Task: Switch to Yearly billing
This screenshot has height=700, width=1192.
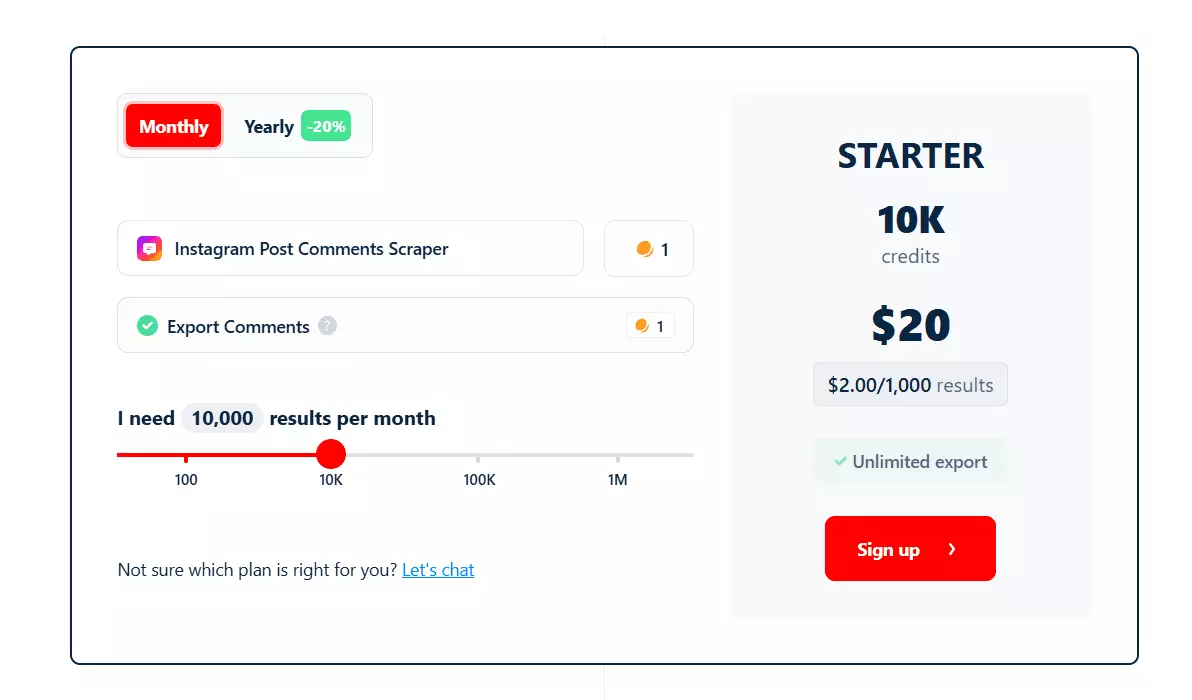Action: click(269, 127)
